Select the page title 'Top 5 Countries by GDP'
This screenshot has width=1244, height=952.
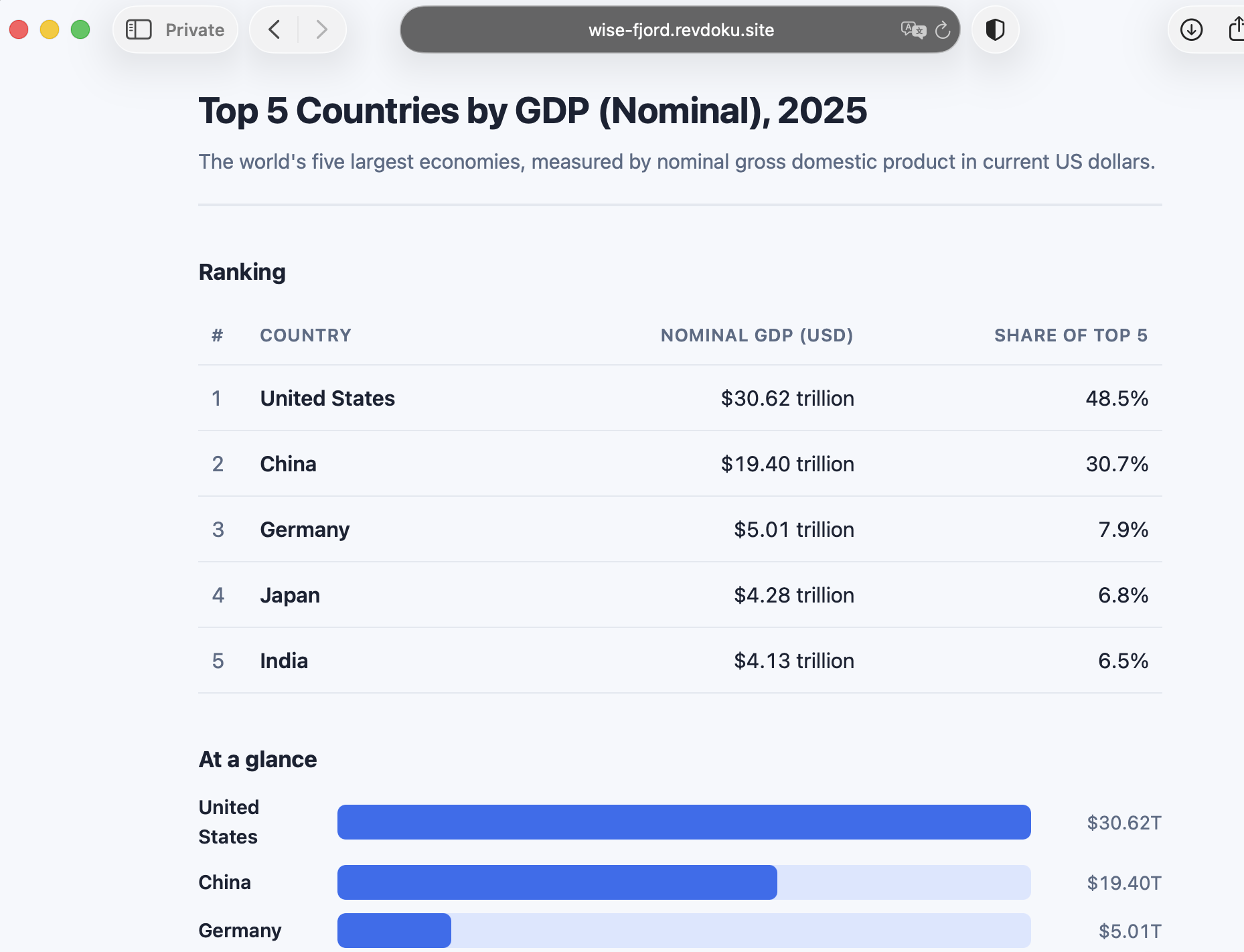click(533, 110)
